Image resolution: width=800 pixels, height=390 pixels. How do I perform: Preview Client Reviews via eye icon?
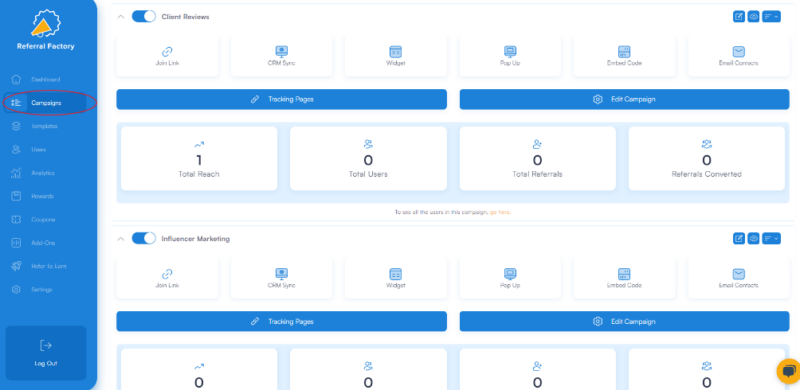(754, 16)
